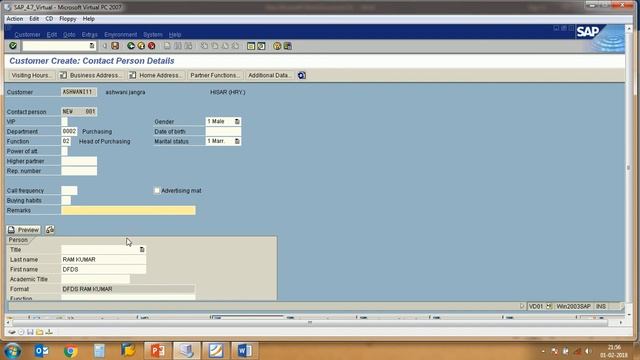Image resolution: width=640 pixels, height=360 pixels.
Task: Click the Remarks input field
Action: click(128, 210)
